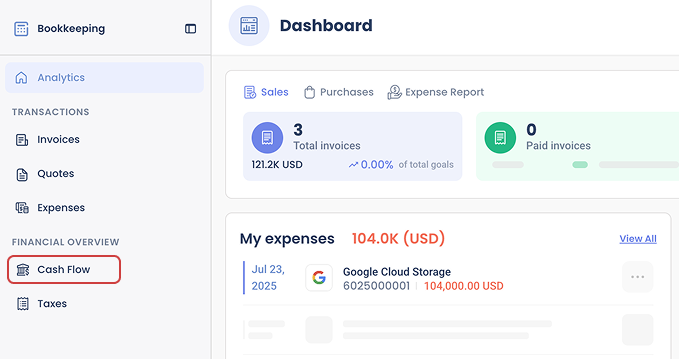Click the My expenses heading
The width and height of the screenshot is (679, 360).
pyautogui.click(x=287, y=239)
